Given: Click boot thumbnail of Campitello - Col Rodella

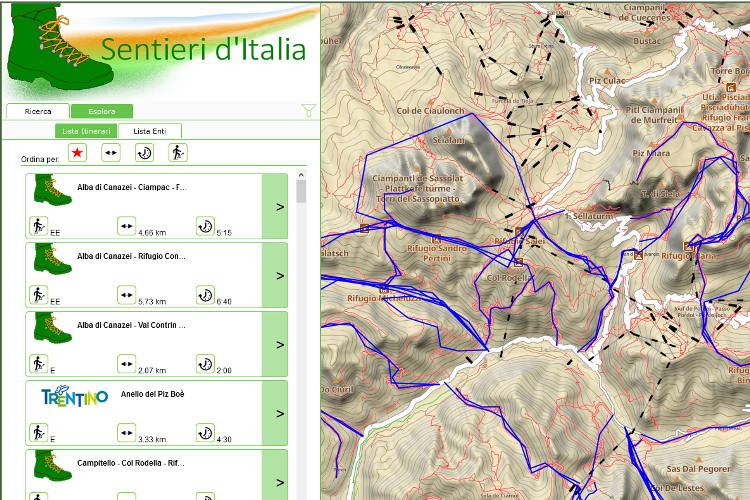Looking at the screenshot, I should [52, 466].
